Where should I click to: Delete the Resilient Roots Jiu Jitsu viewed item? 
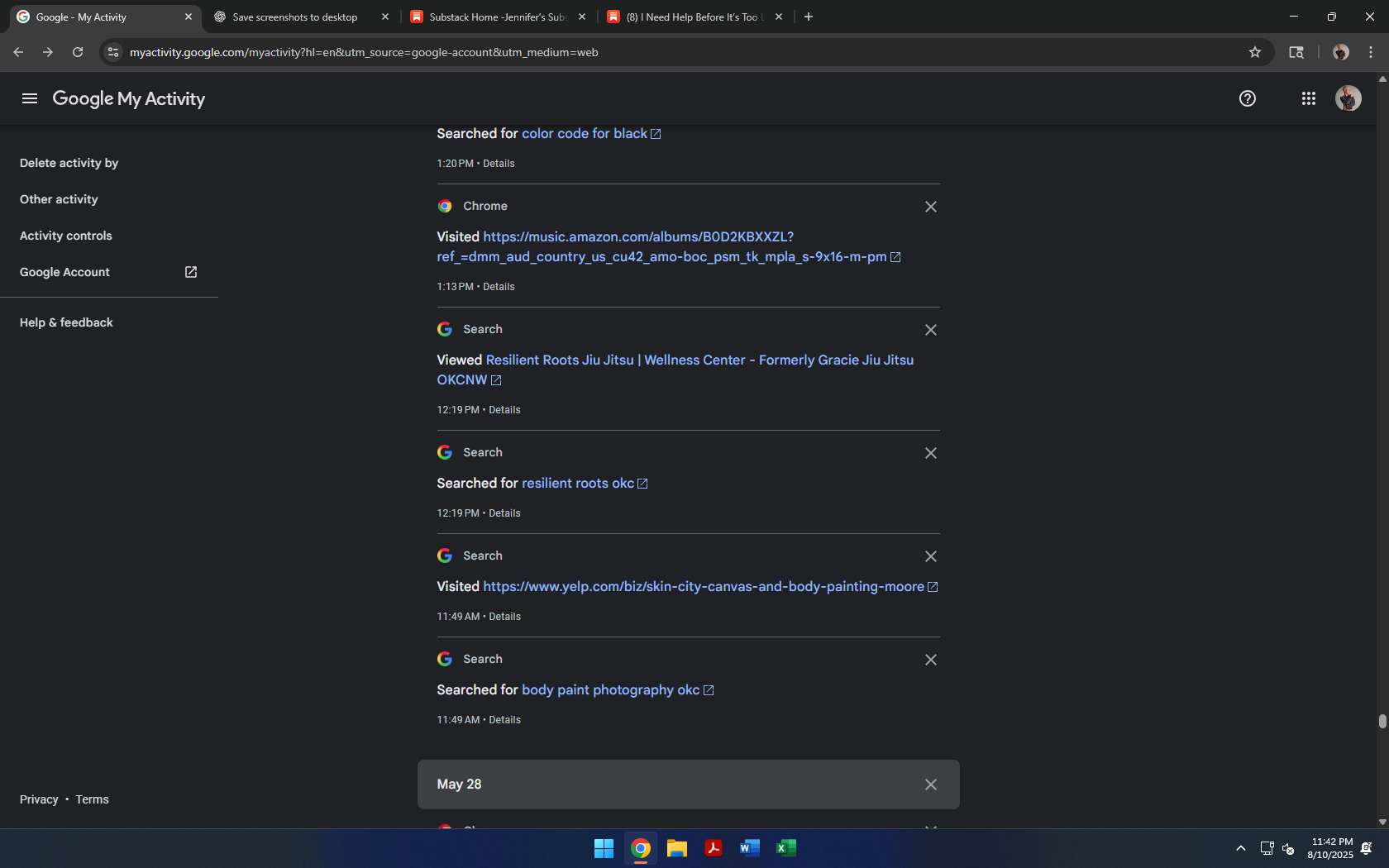931,330
